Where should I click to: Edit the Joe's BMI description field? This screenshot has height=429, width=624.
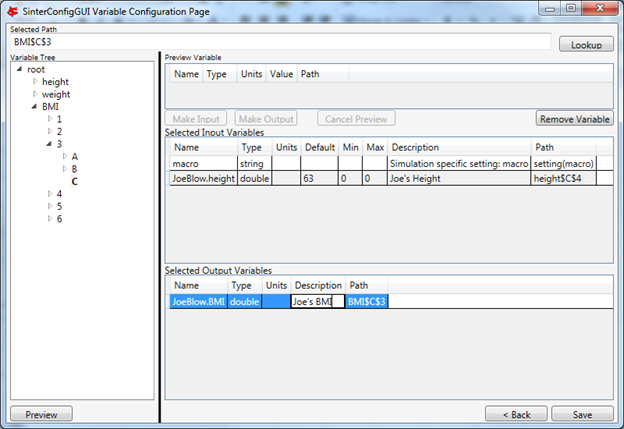pos(317,301)
